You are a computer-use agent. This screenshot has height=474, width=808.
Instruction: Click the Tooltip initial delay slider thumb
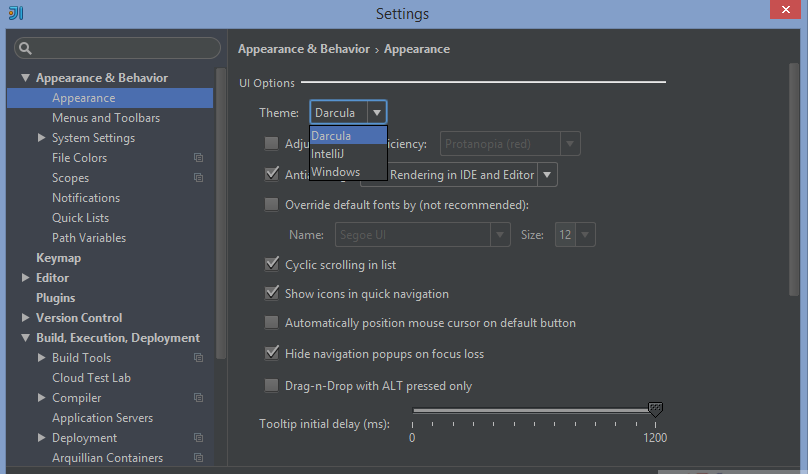click(655, 410)
